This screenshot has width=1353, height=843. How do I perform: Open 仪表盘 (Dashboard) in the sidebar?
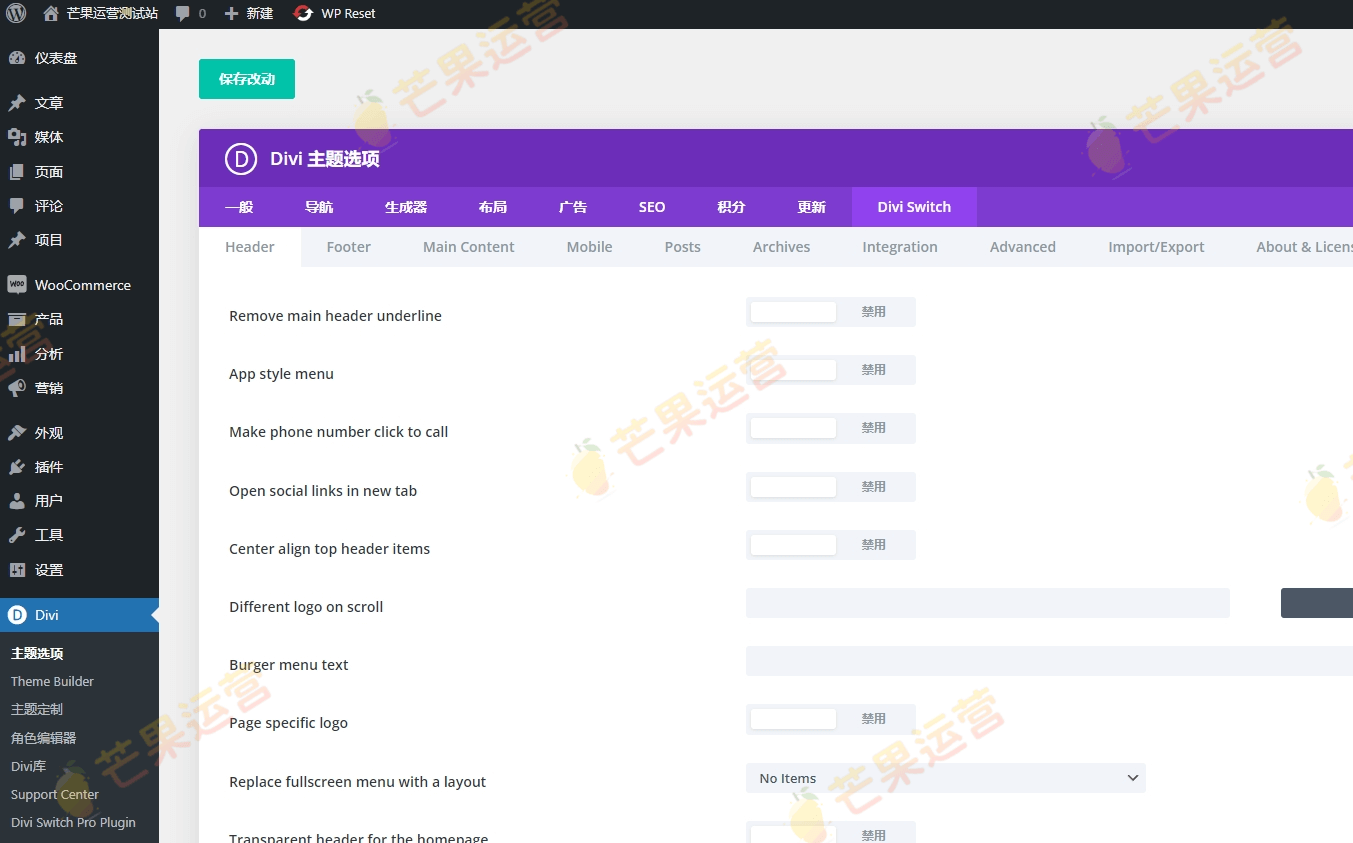[48, 57]
